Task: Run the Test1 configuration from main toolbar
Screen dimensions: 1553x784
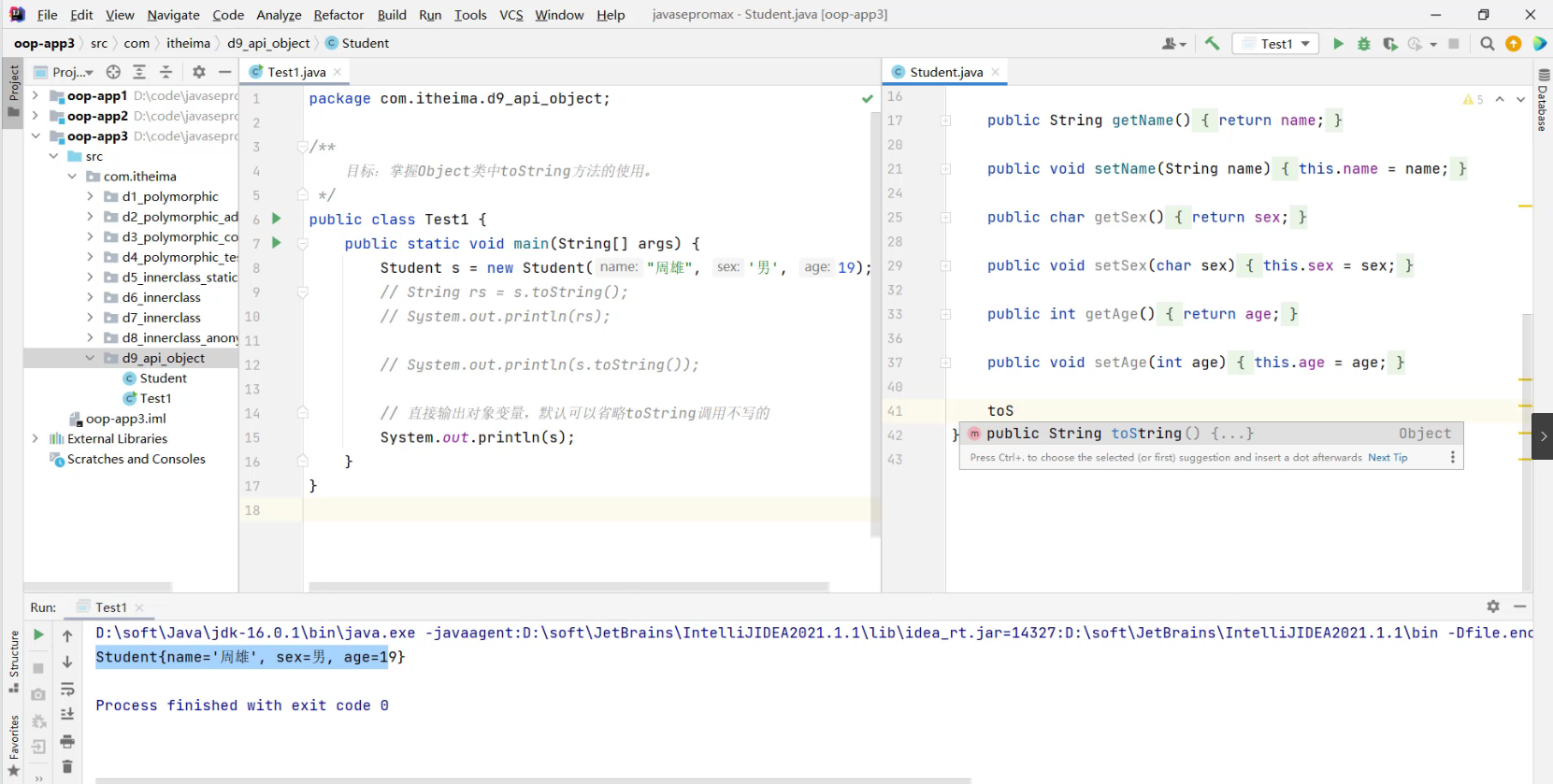Action: (1338, 44)
